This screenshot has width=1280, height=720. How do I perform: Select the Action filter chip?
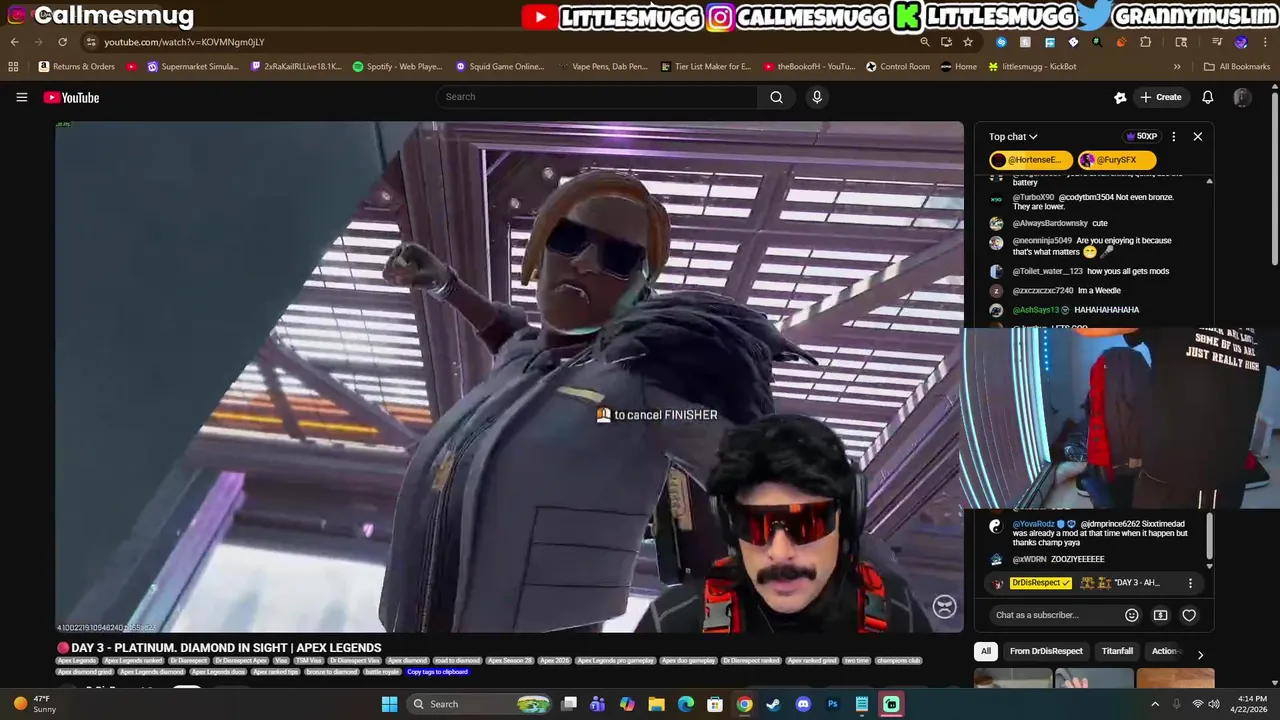pyautogui.click(x=1166, y=651)
